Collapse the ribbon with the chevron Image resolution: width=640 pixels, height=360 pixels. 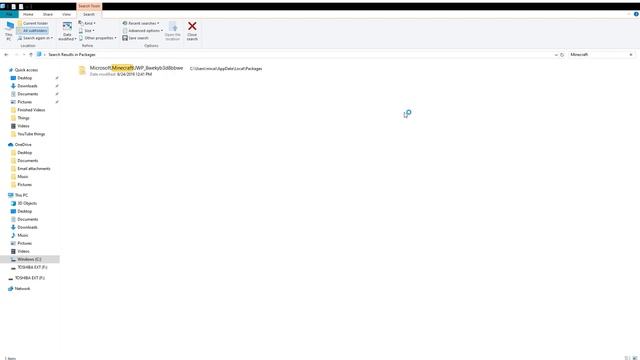pyautogui.click(x=629, y=14)
